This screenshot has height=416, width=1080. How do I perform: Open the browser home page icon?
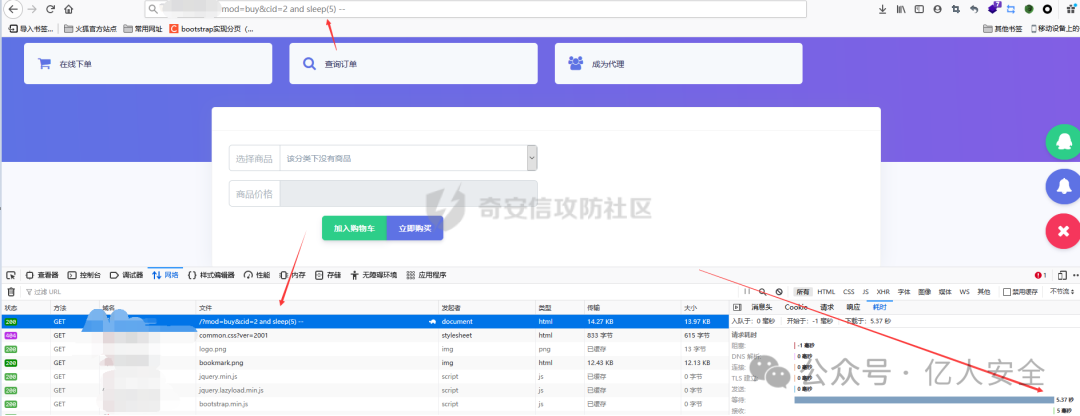[68, 9]
